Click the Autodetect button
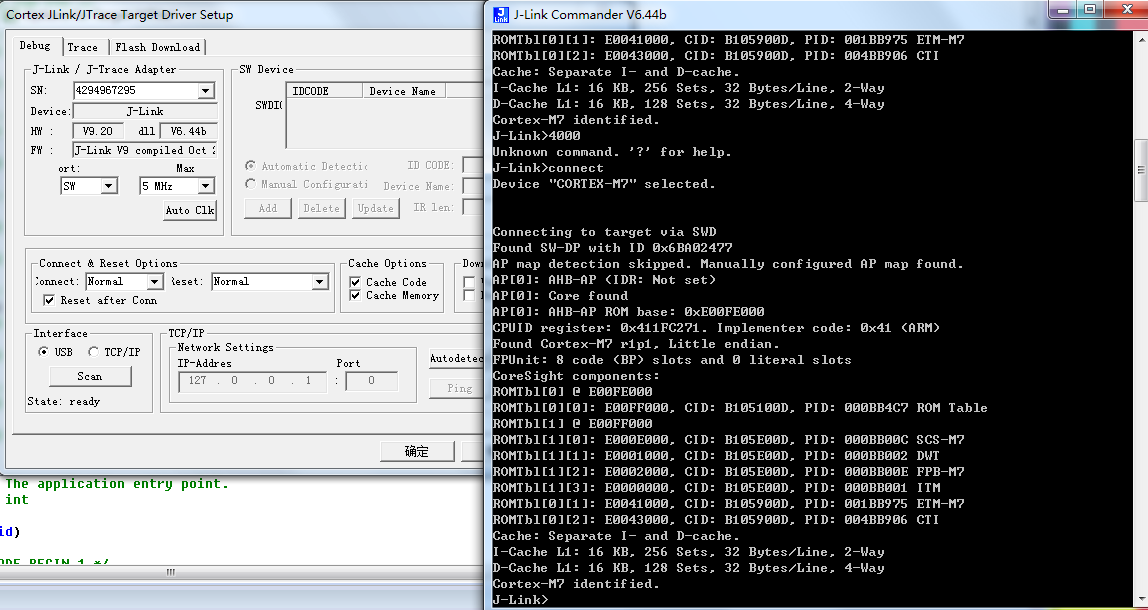The height and width of the screenshot is (610, 1148). [456, 359]
